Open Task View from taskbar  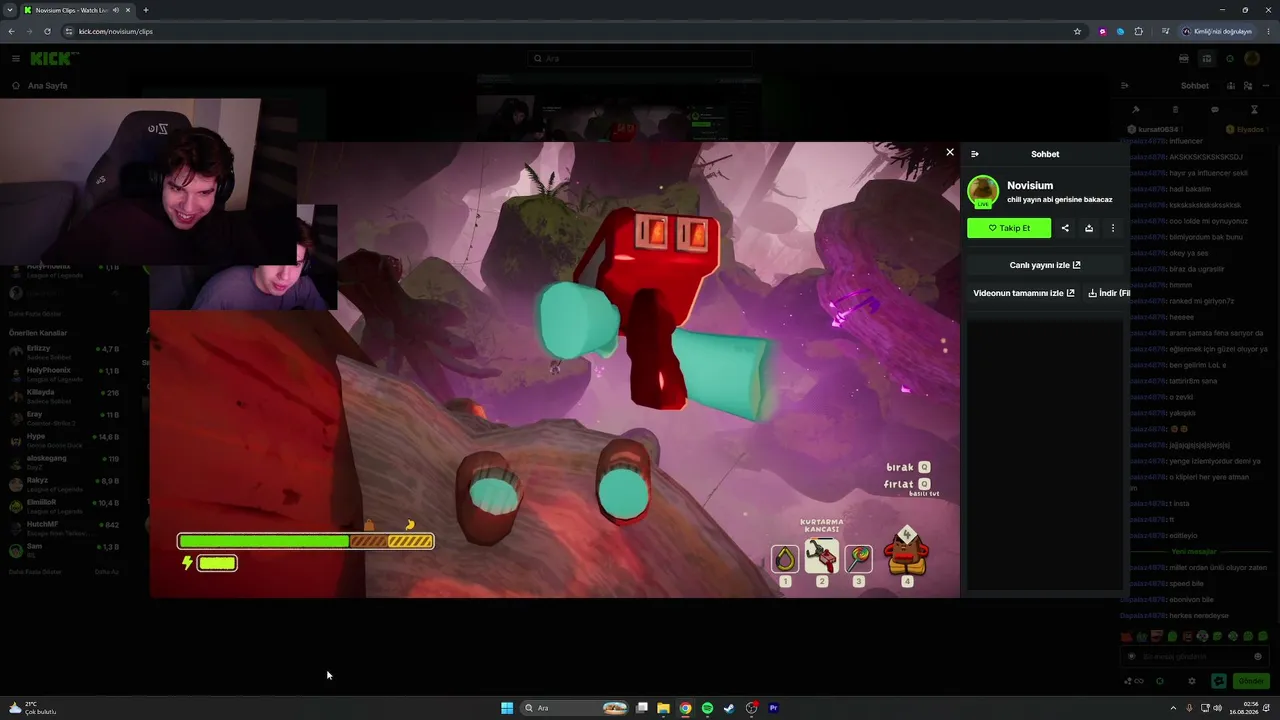coord(642,708)
